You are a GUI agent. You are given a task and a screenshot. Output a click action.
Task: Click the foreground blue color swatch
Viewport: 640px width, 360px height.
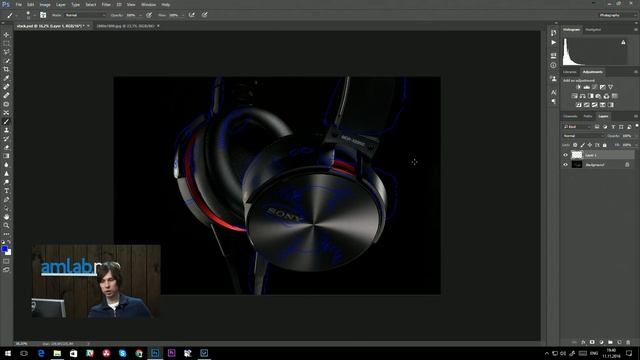click(x=4, y=249)
